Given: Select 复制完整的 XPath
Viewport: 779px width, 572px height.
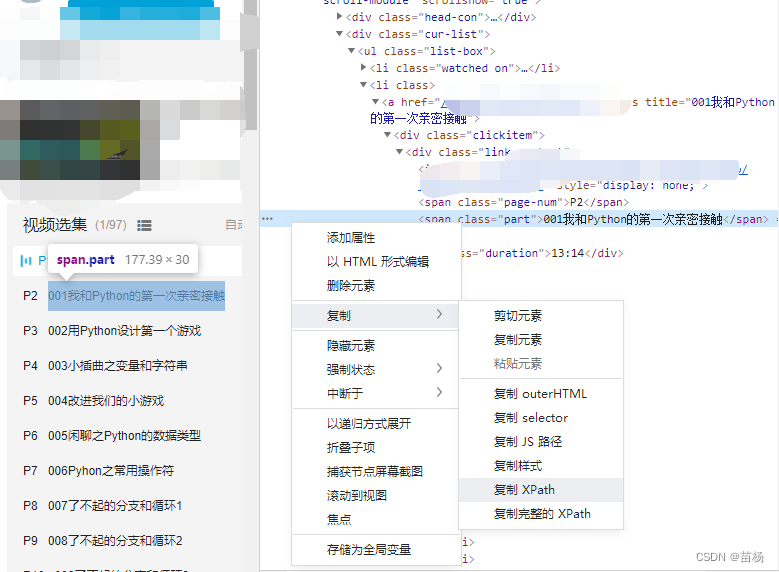Looking at the screenshot, I should pos(541,513).
